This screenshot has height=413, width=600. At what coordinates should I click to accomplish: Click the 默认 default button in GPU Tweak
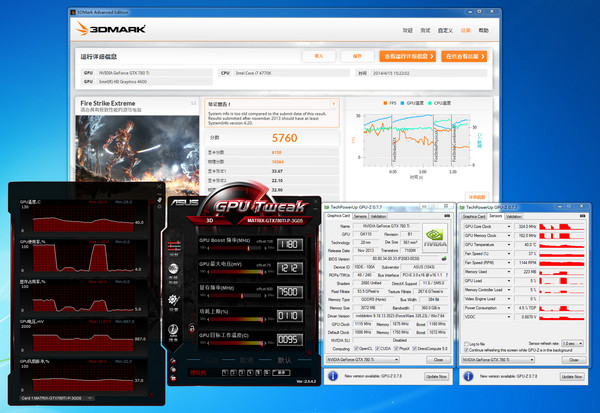284,360
